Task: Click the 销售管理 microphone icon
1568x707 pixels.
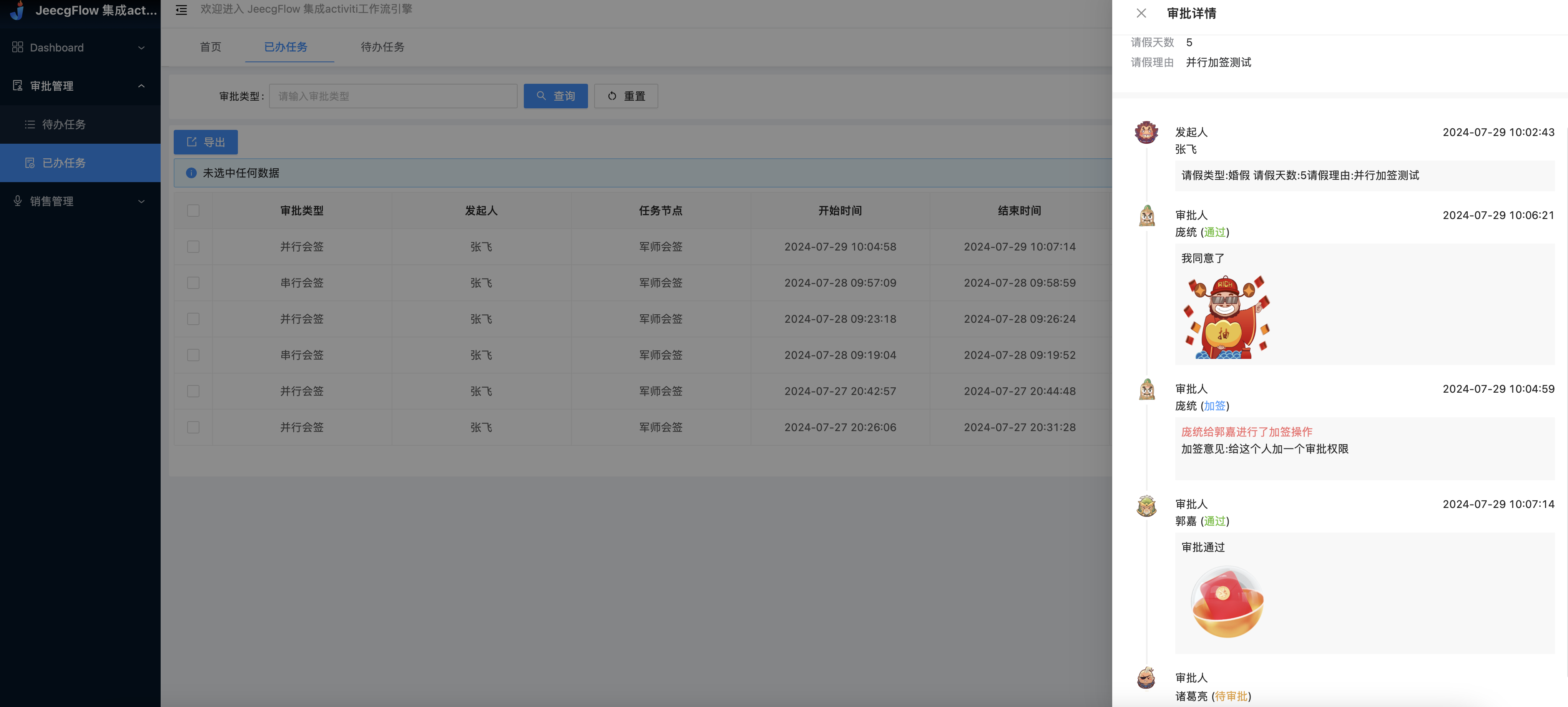Action: coord(18,201)
